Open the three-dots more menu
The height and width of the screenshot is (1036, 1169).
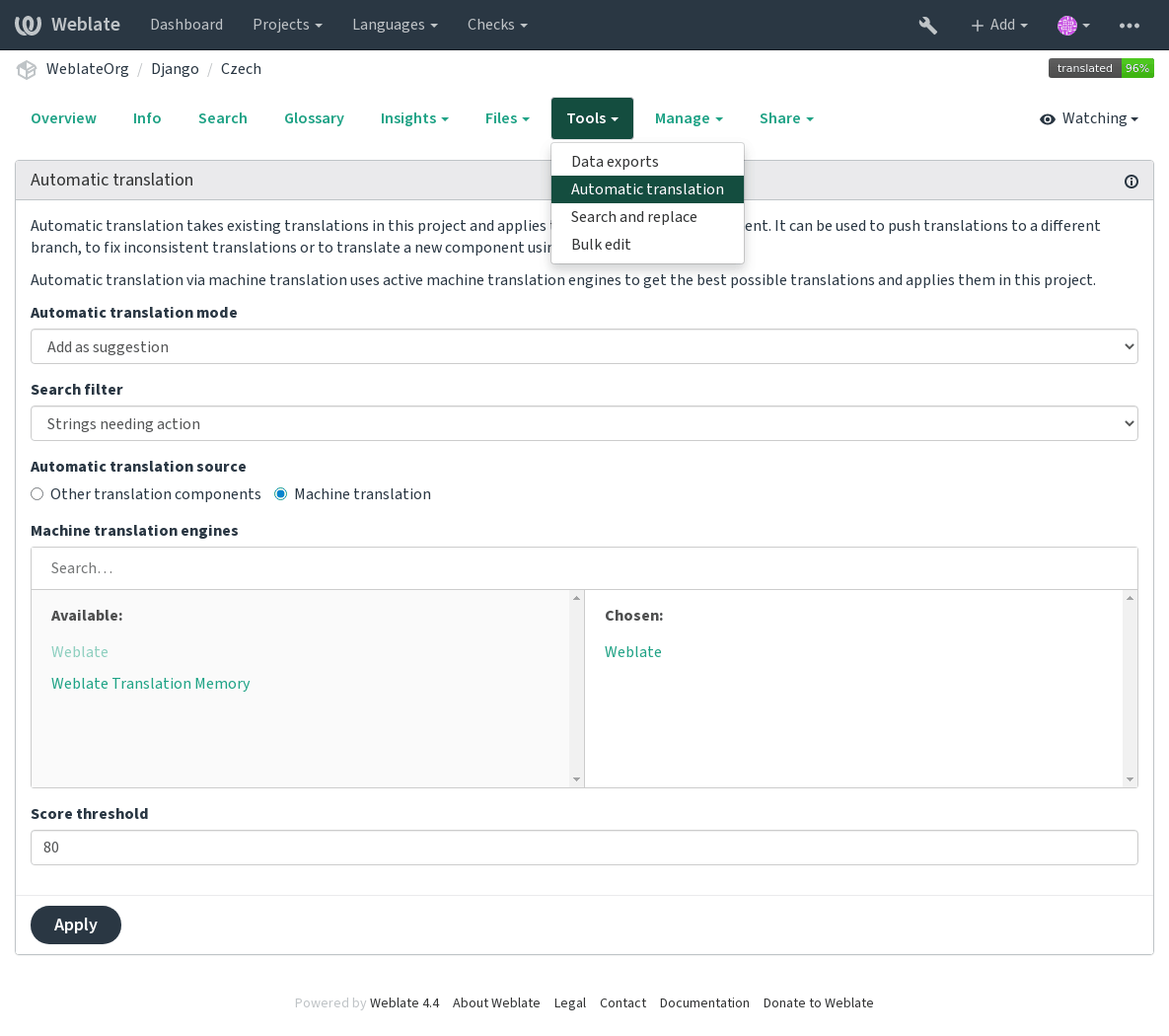click(x=1129, y=26)
